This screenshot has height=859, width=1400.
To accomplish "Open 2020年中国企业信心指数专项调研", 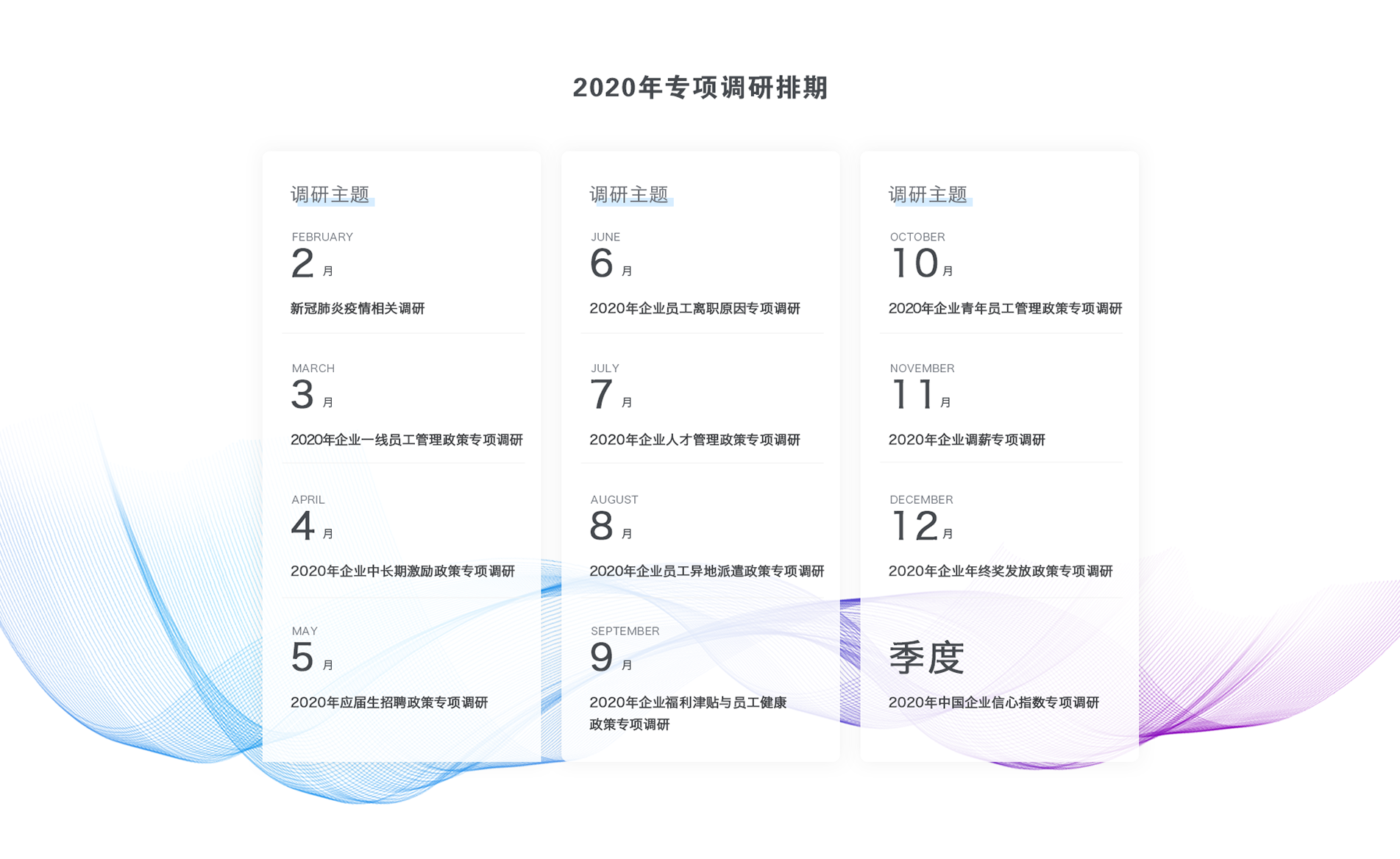I will pyautogui.click(x=994, y=702).
